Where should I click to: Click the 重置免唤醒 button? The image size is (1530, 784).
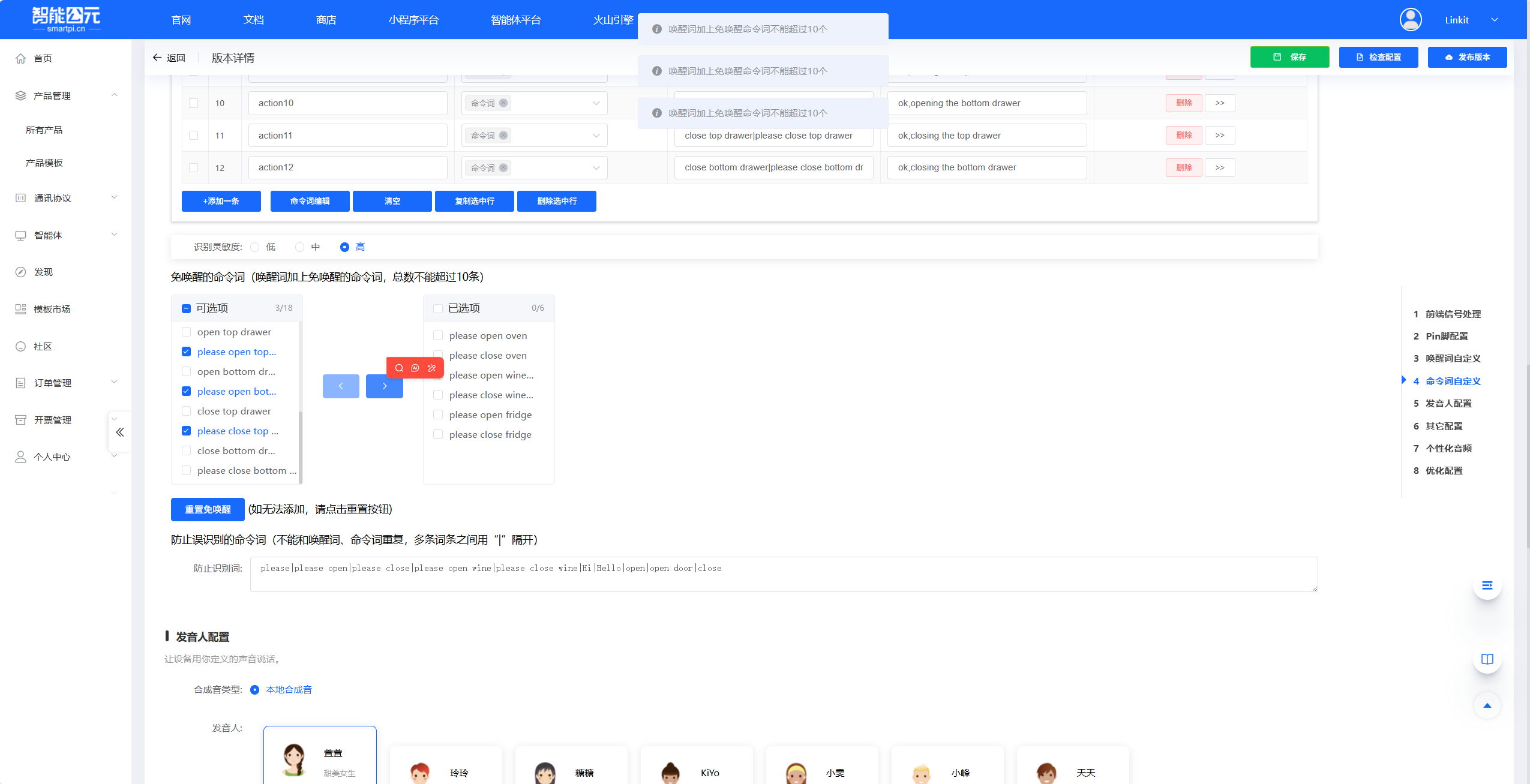(208, 509)
